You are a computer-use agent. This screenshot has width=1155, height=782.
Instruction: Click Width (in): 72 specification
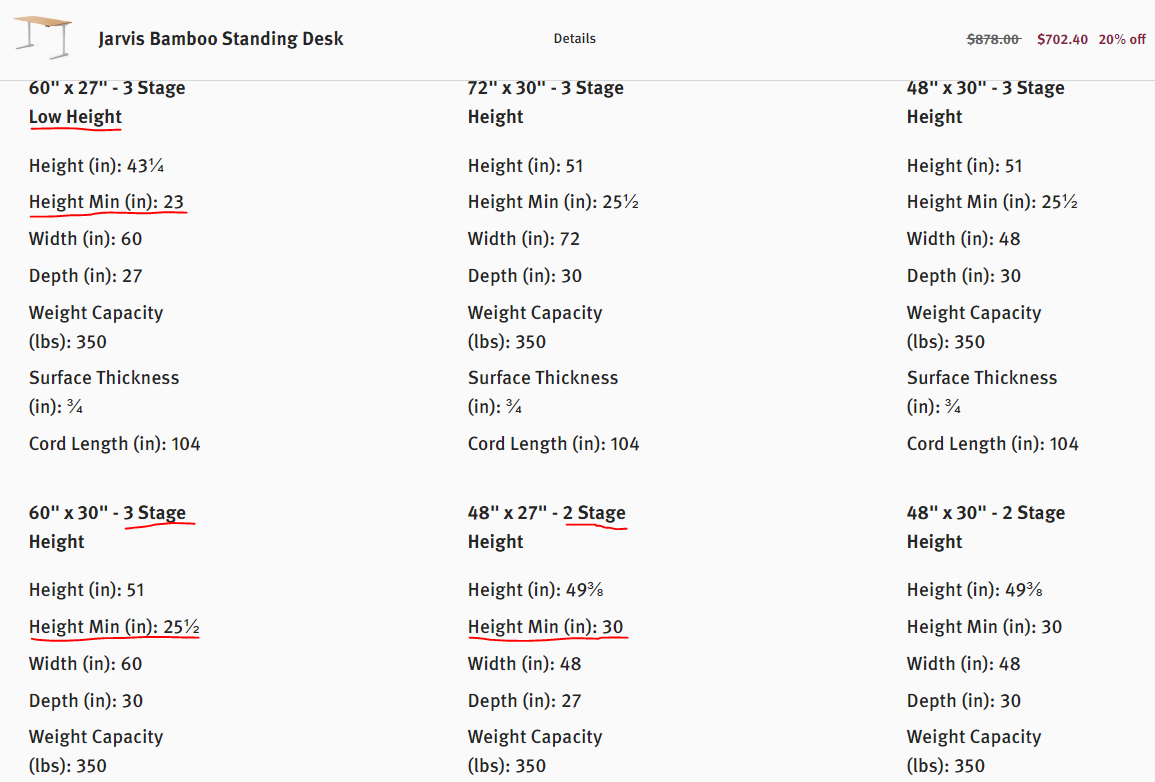524,239
